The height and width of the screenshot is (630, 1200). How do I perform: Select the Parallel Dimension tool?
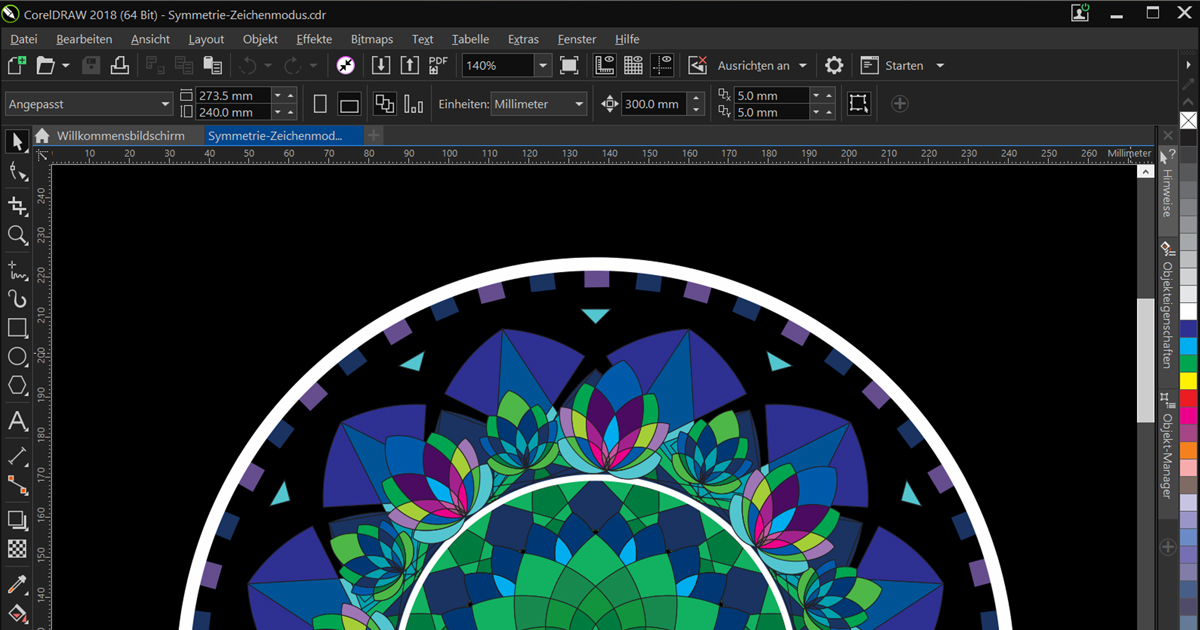click(17, 455)
